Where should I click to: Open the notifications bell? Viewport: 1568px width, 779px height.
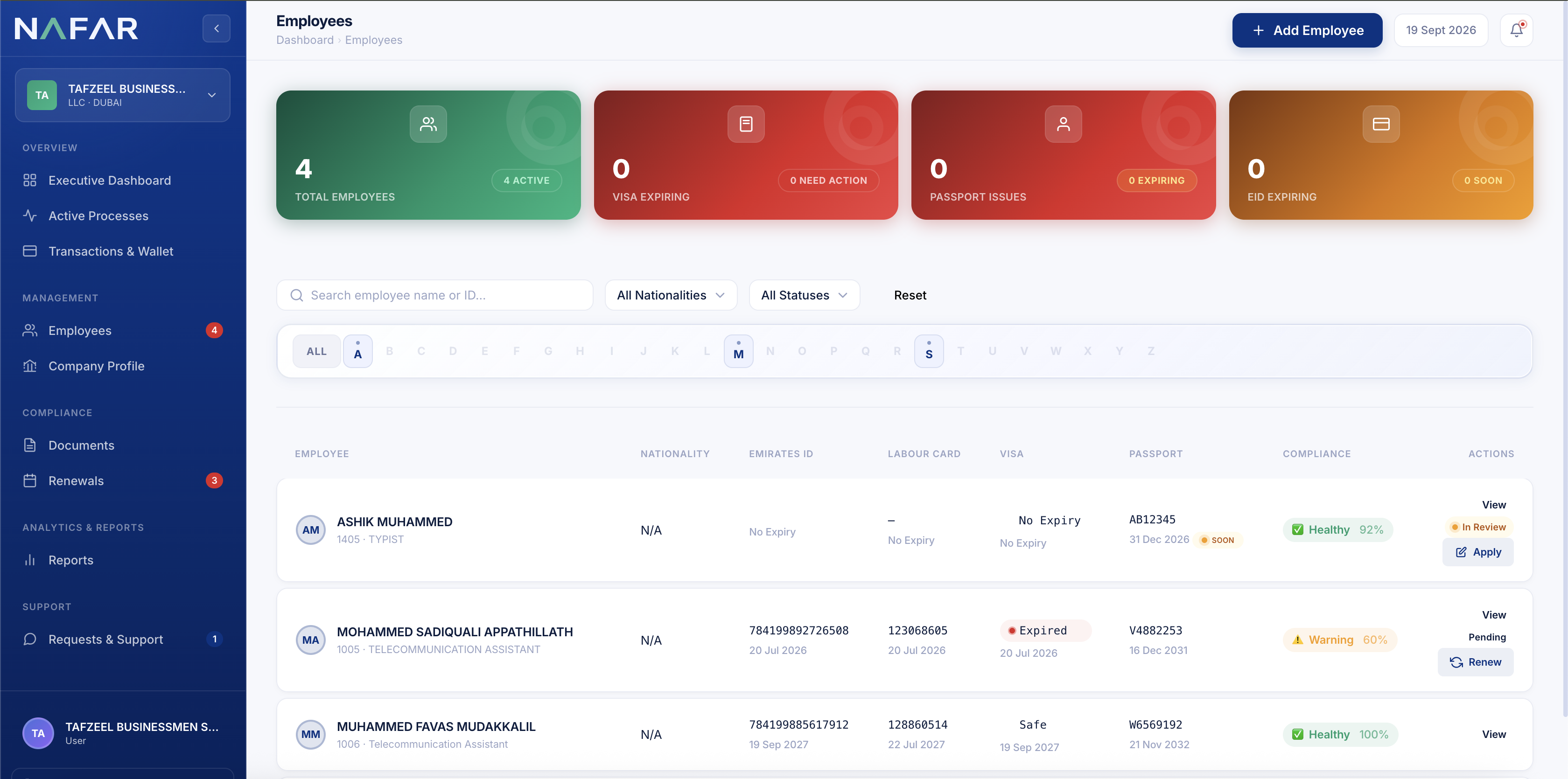(1516, 30)
